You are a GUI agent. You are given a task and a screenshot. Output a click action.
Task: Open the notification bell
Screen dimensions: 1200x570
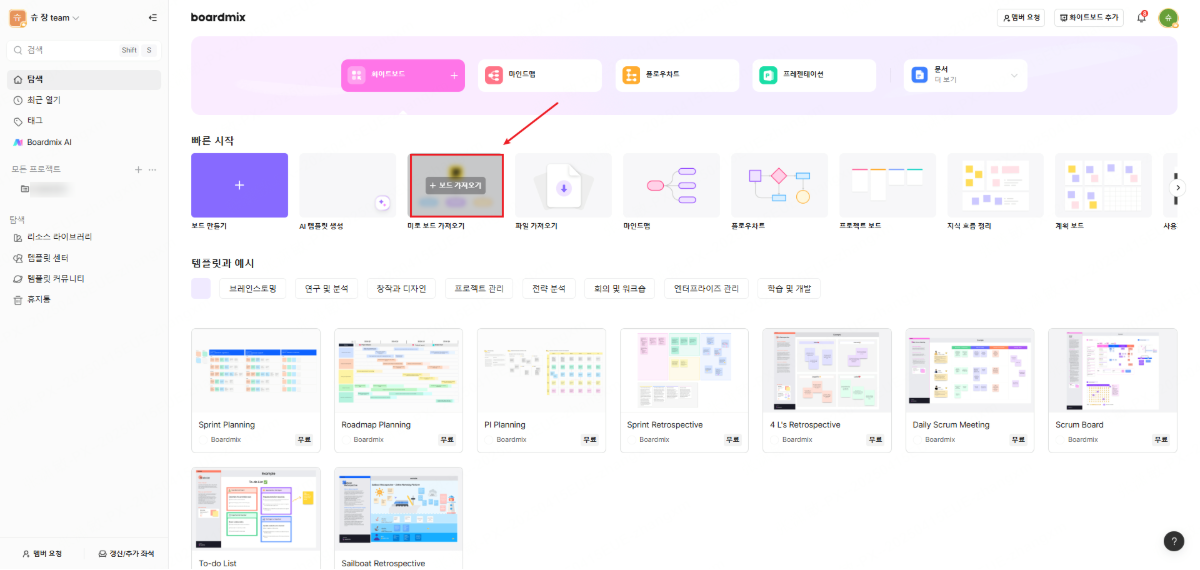1141,18
